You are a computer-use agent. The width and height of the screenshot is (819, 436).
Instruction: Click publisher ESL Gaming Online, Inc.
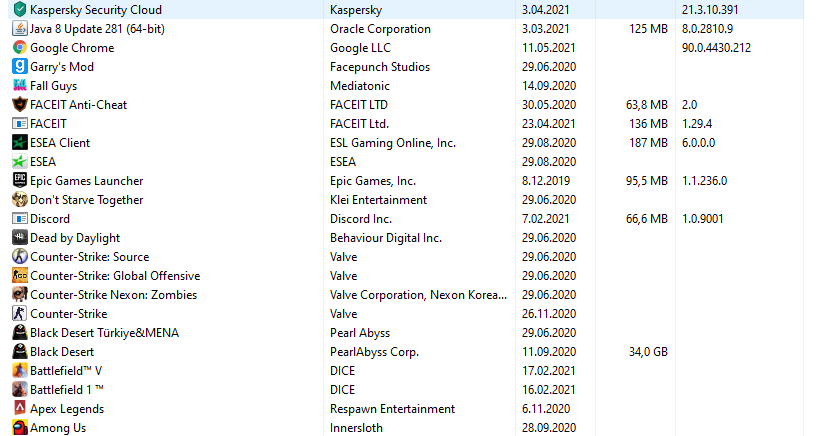click(x=393, y=143)
